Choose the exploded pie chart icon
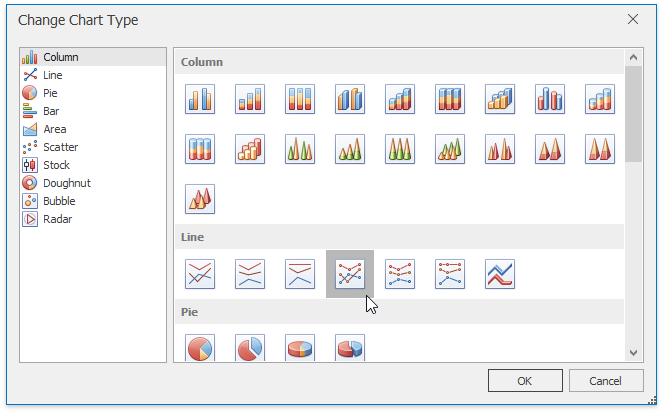 tap(250, 347)
